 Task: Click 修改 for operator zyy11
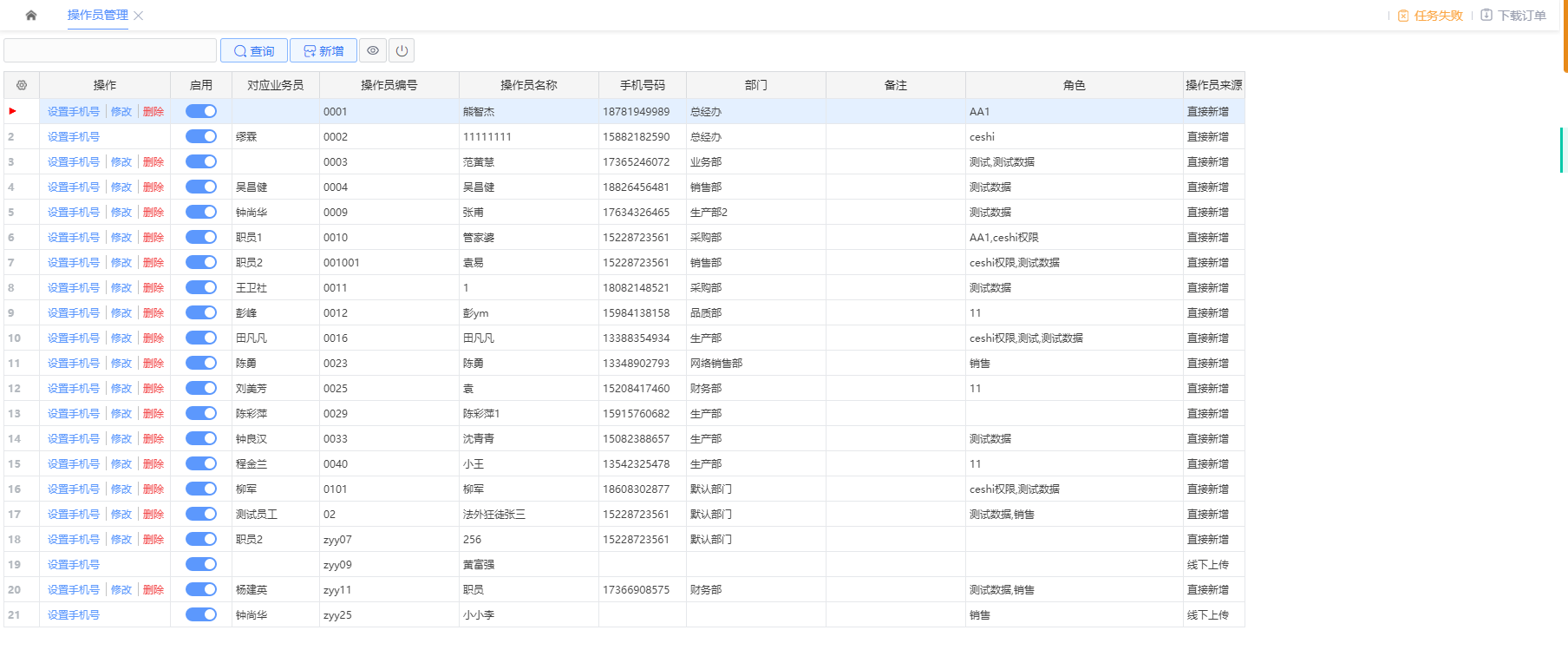click(121, 589)
